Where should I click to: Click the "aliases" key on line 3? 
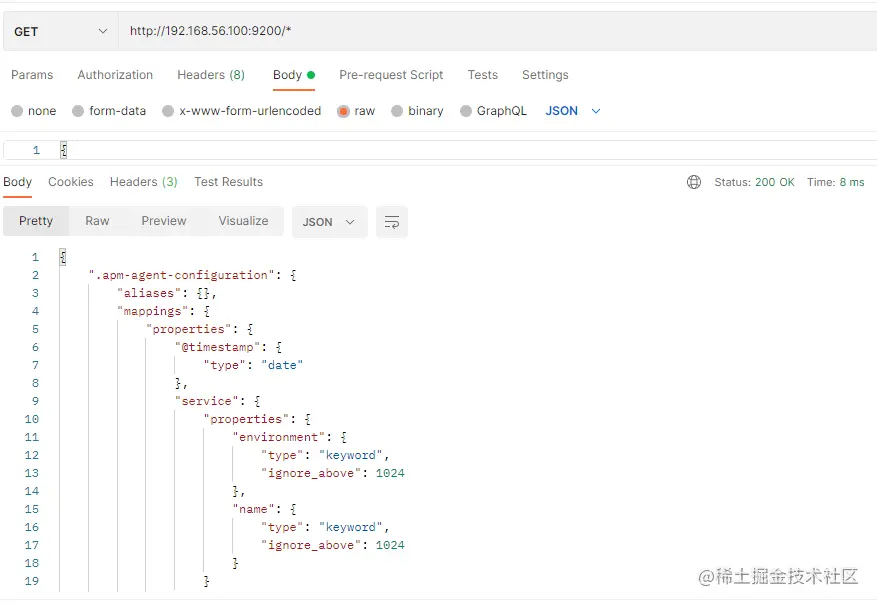tap(149, 293)
